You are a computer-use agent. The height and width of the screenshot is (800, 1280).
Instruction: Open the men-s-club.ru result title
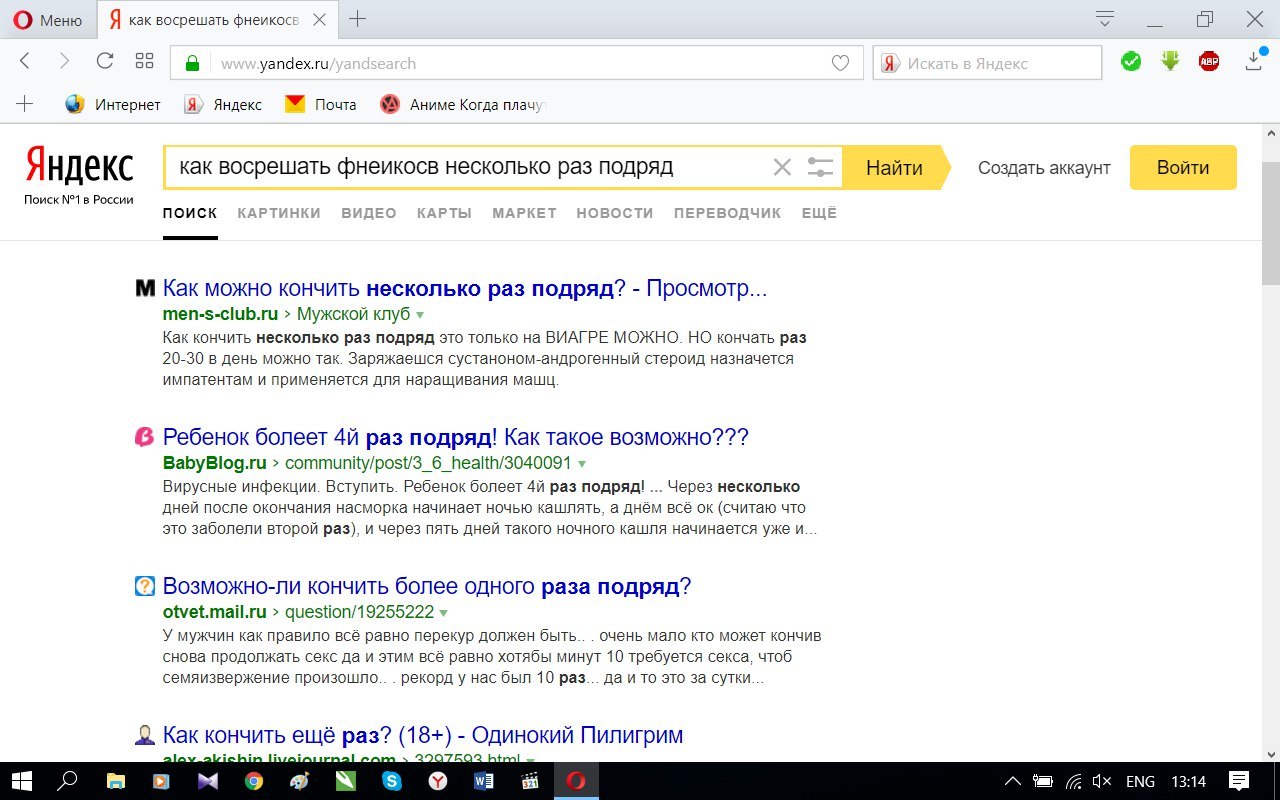pos(465,289)
